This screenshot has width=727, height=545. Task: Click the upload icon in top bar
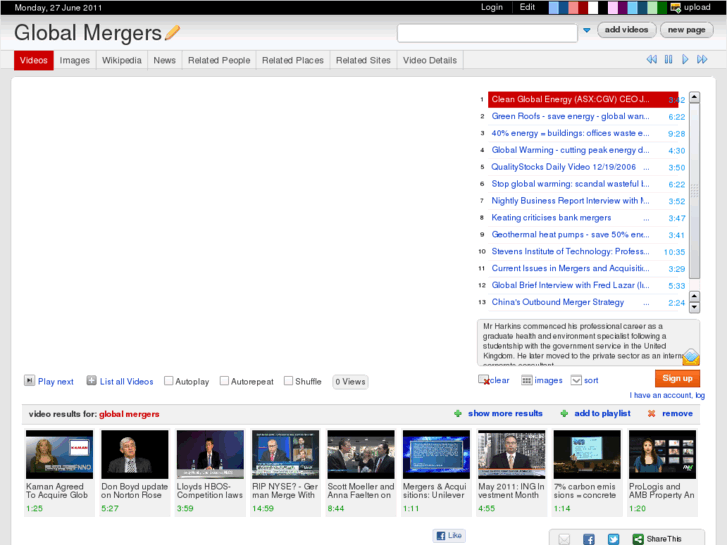click(x=676, y=7)
